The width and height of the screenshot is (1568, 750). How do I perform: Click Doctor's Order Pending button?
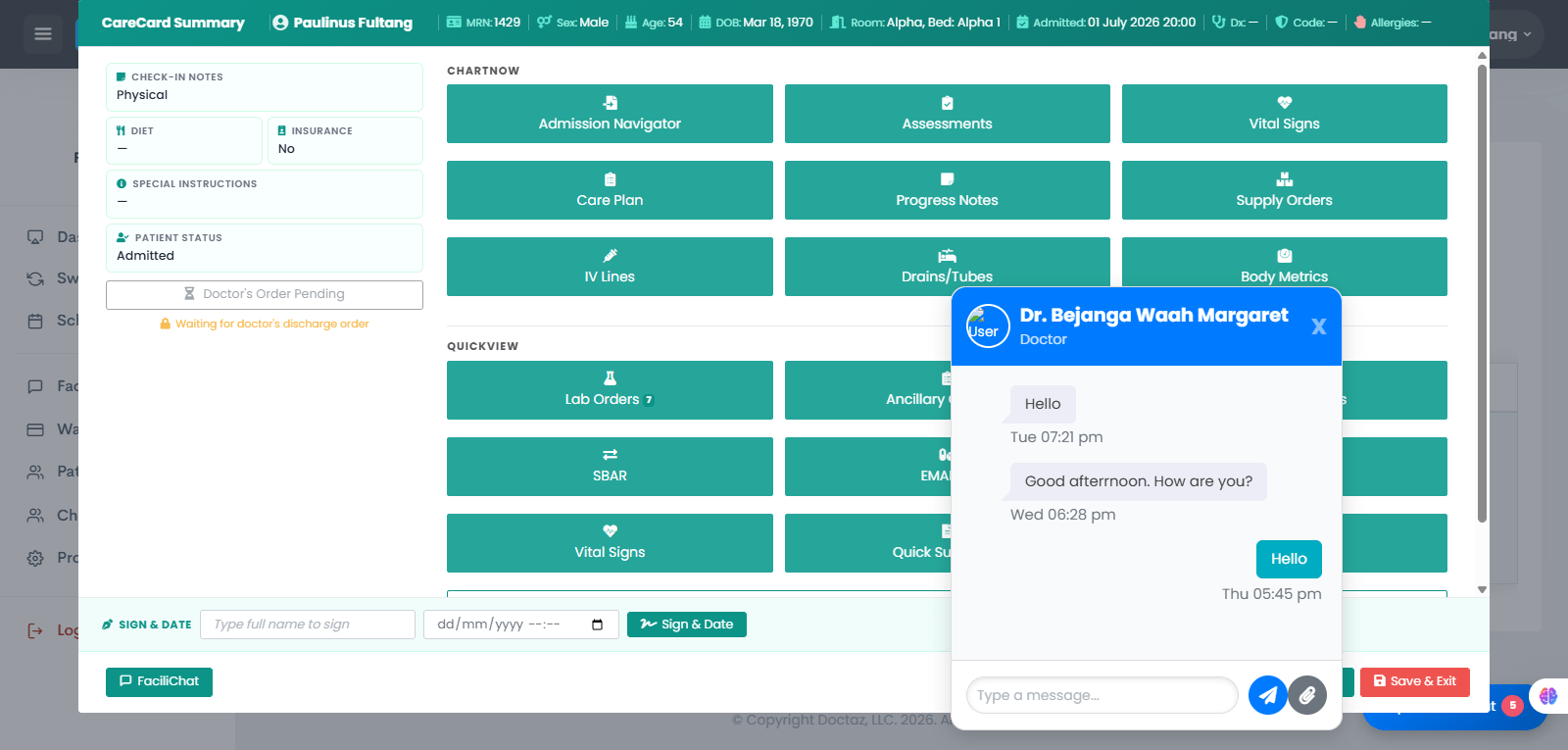pos(265,294)
